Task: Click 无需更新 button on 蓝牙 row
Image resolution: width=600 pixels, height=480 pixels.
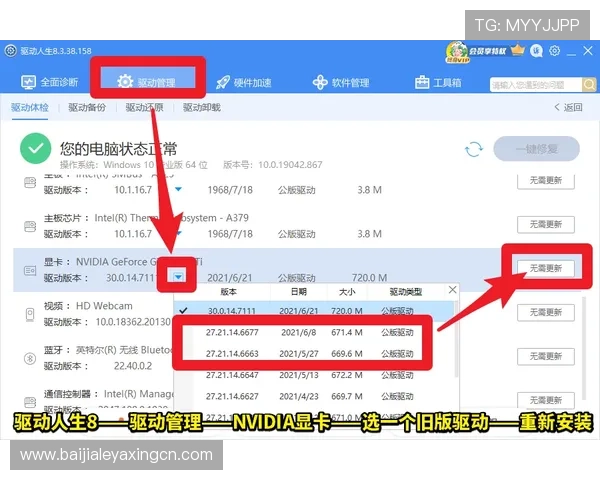Action: click(546, 356)
